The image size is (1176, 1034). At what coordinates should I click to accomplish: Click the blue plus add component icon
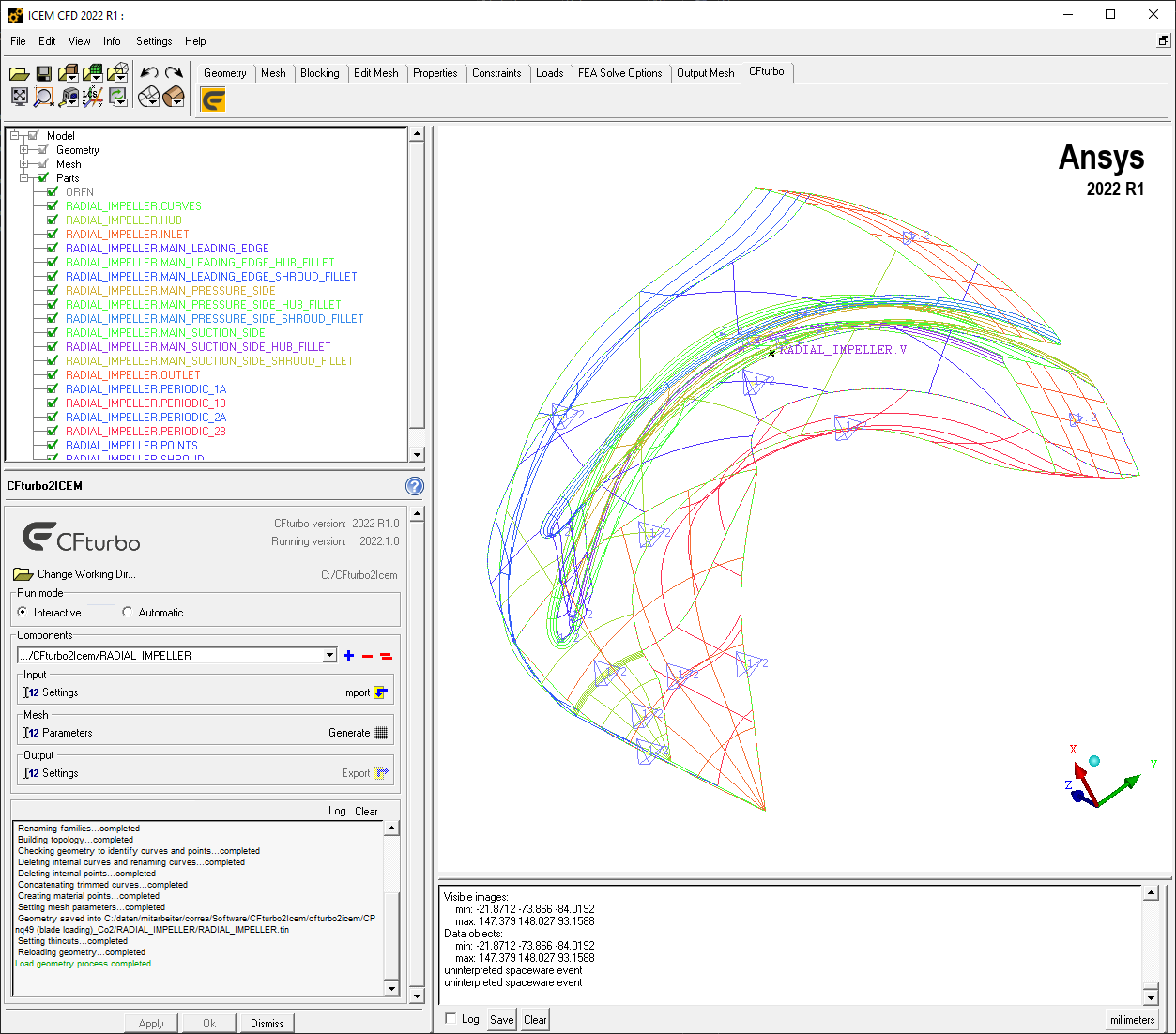point(348,656)
